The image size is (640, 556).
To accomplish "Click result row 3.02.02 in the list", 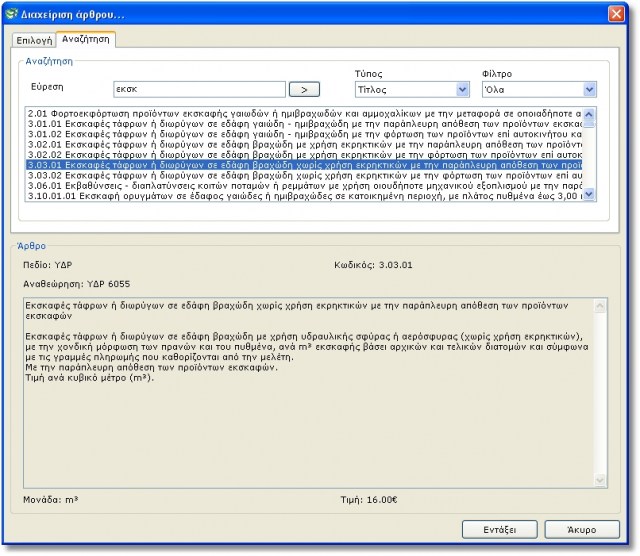I will 300,155.
